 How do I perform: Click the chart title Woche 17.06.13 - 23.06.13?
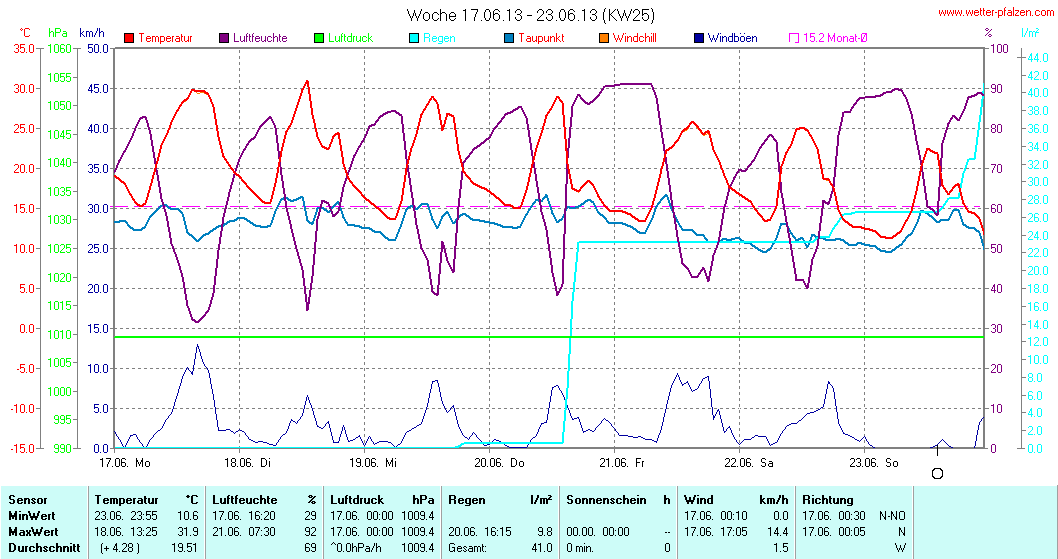tap(530, 15)
